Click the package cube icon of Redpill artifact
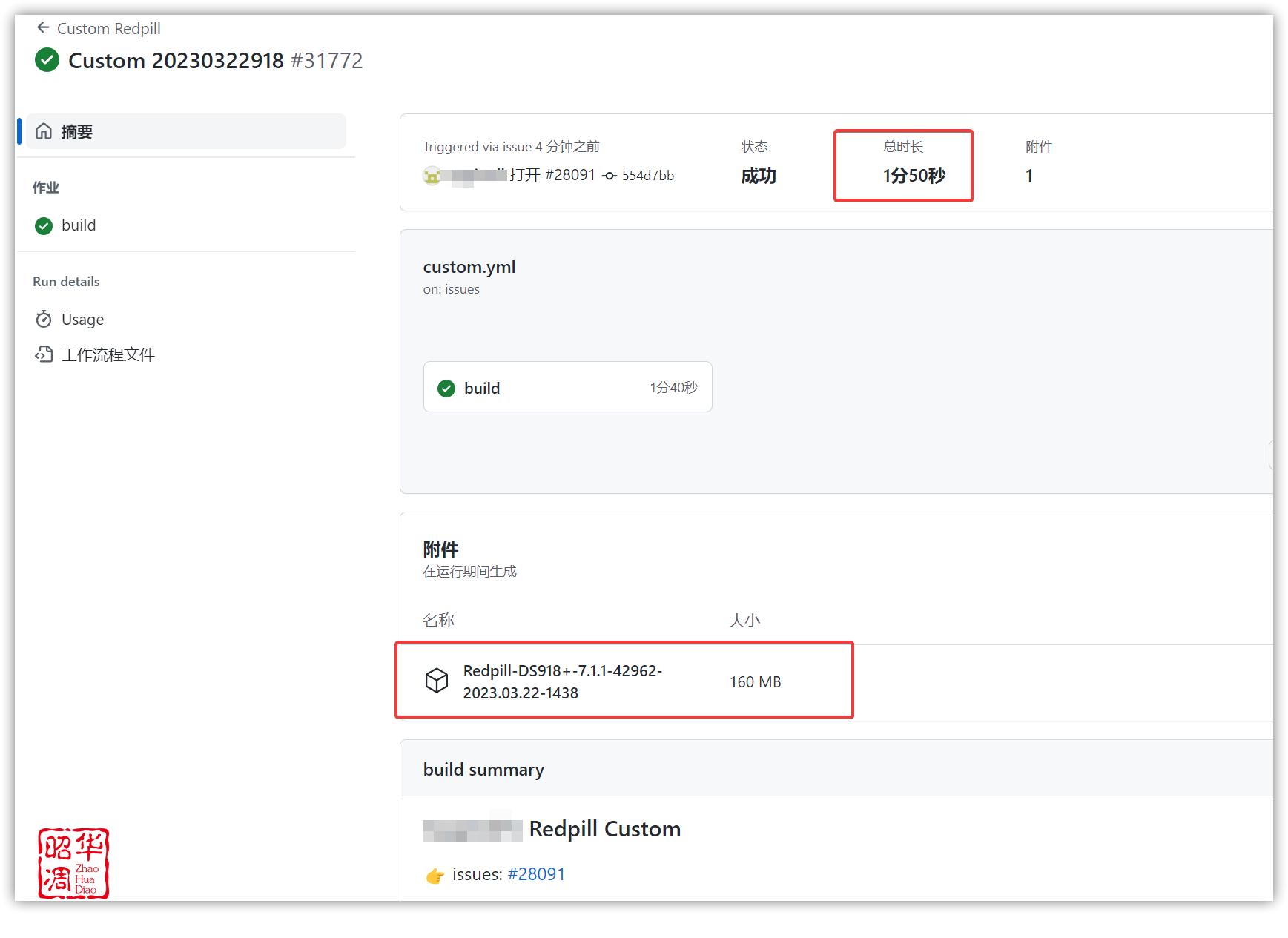The height and width of the screenshot is (938, 1288). coord(437,681)
